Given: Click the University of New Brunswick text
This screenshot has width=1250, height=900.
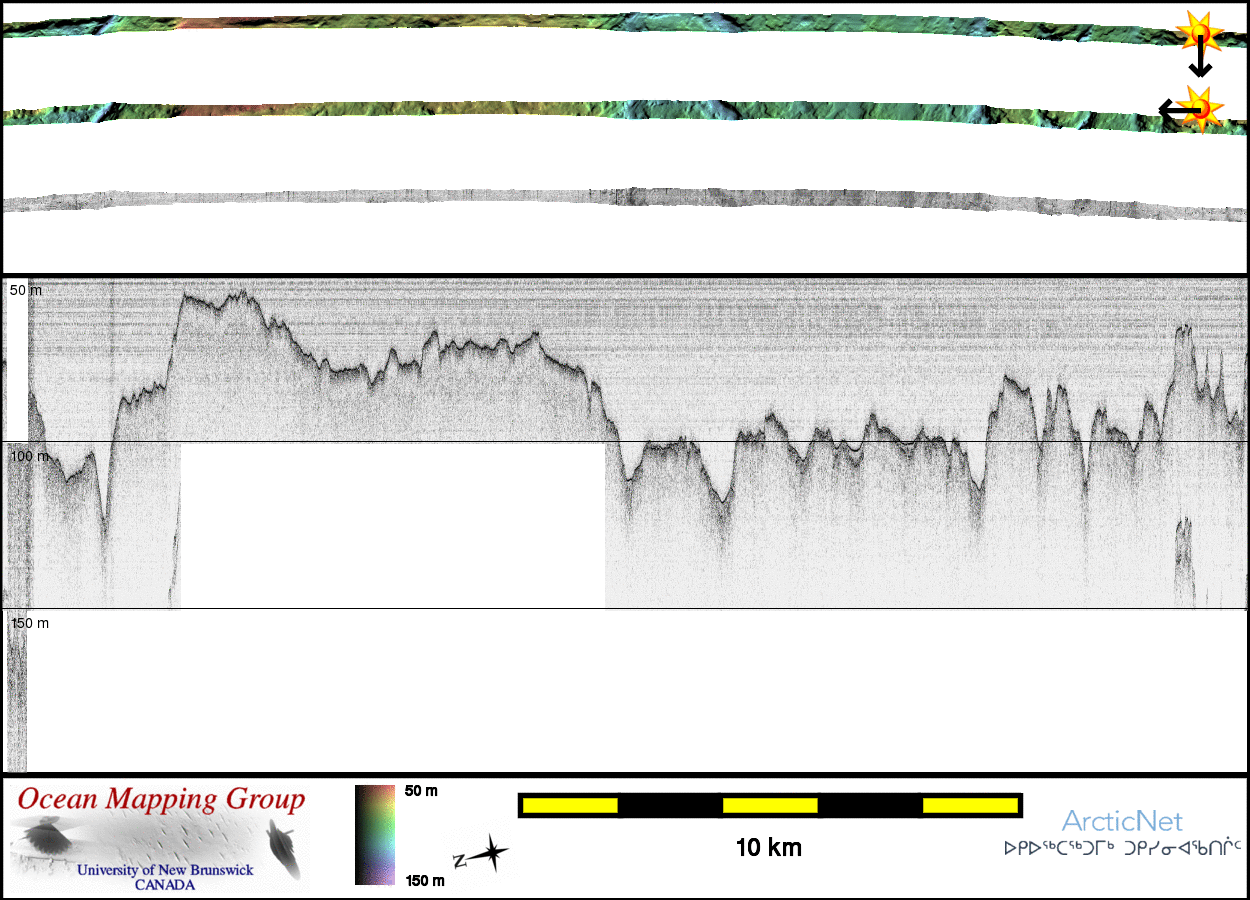Looking at the screenshot, I should click(x=165, y=870).
